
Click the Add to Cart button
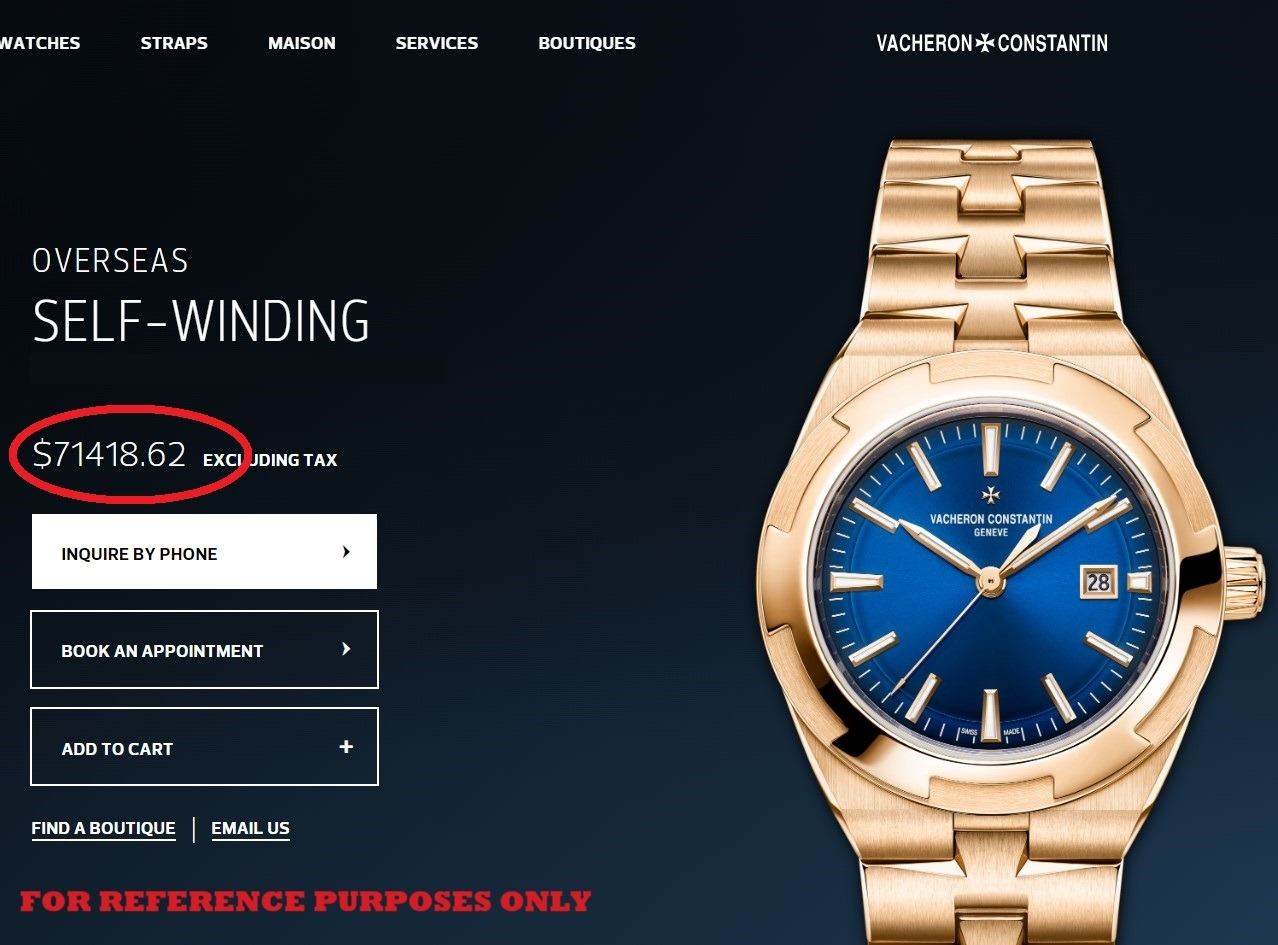204,747
